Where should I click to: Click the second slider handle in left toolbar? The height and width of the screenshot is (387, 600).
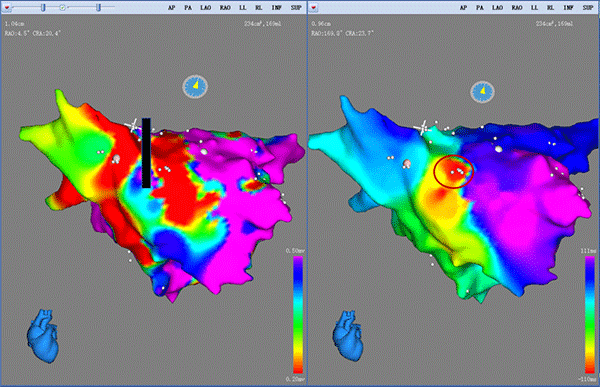coord(99,7)
